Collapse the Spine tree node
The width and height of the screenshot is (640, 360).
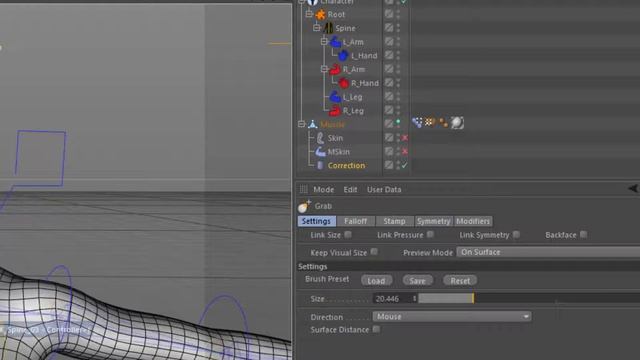click(x=317, y=28)
